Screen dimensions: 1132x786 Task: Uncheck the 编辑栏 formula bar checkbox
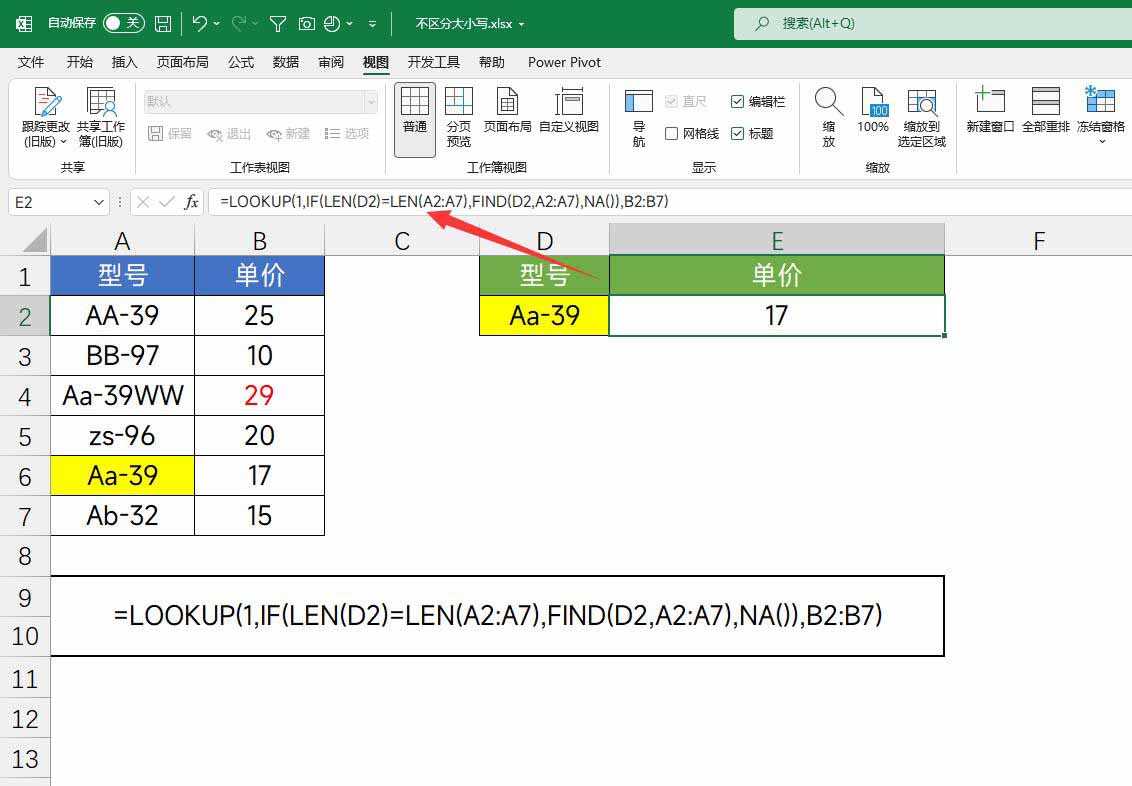pyautogui.click(x=738, y=102)
